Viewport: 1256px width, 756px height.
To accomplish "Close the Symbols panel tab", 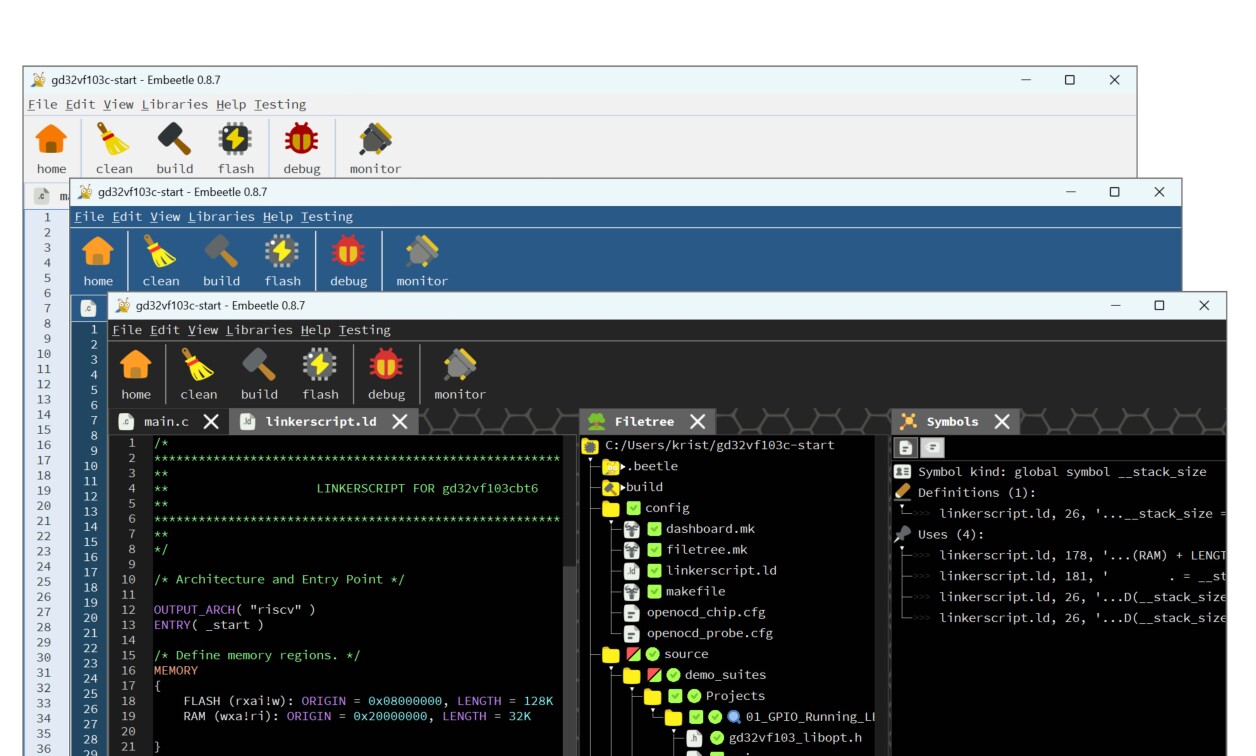I will pyautogui.click(x=1002, y=422).
